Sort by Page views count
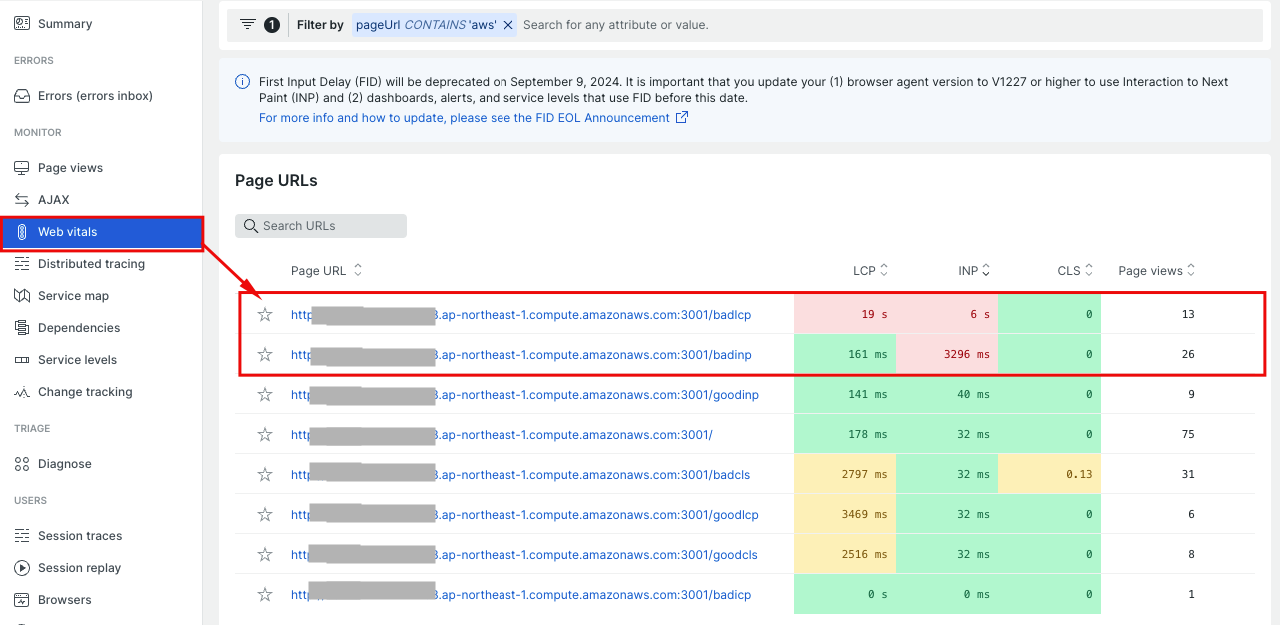The width and height of the screenshot is (1280, 625). point(1156,270)
